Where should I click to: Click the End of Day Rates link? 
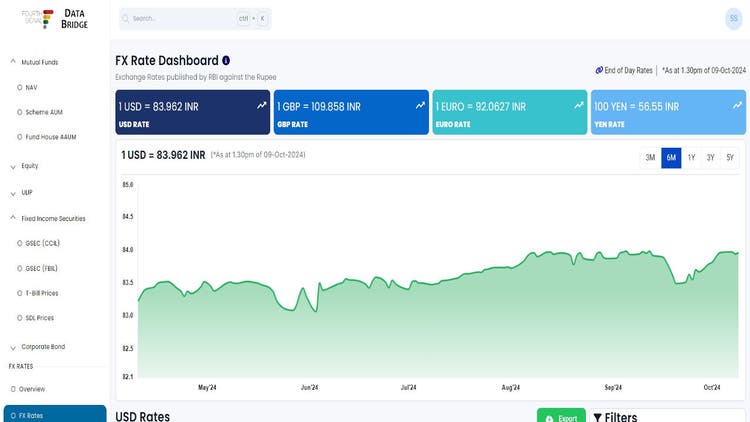coord(629,70)
